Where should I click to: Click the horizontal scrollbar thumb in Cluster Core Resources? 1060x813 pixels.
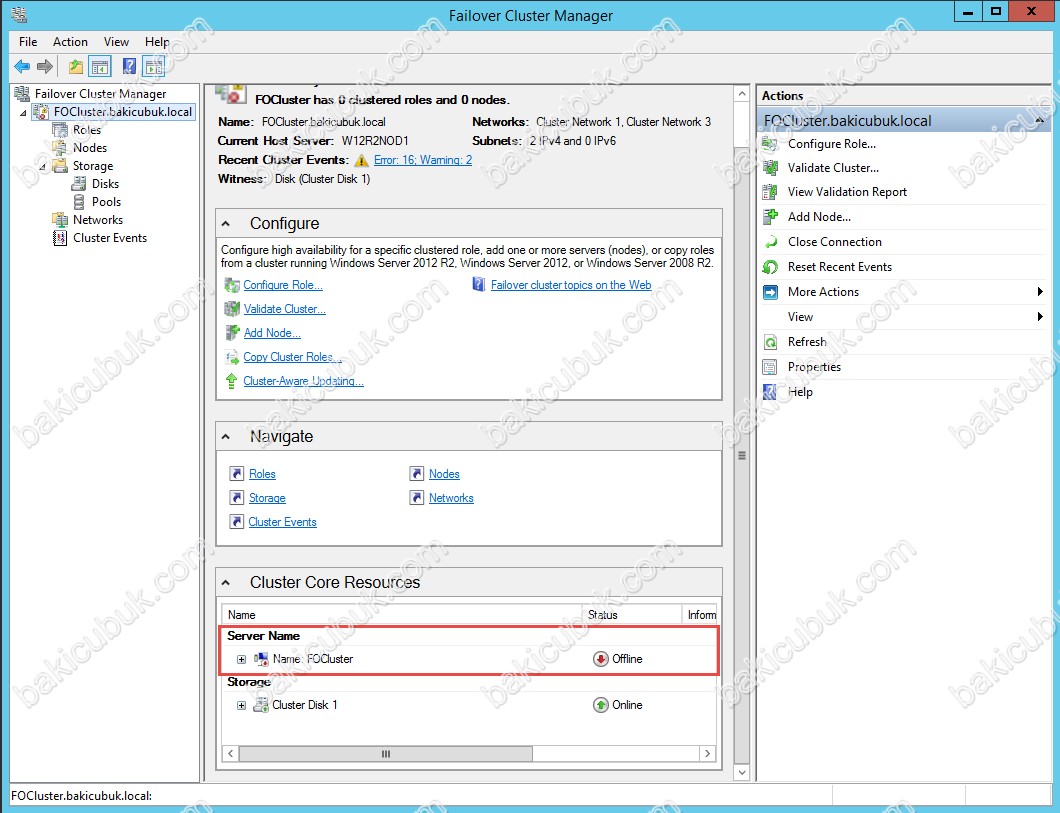click(x=385, y=754)
